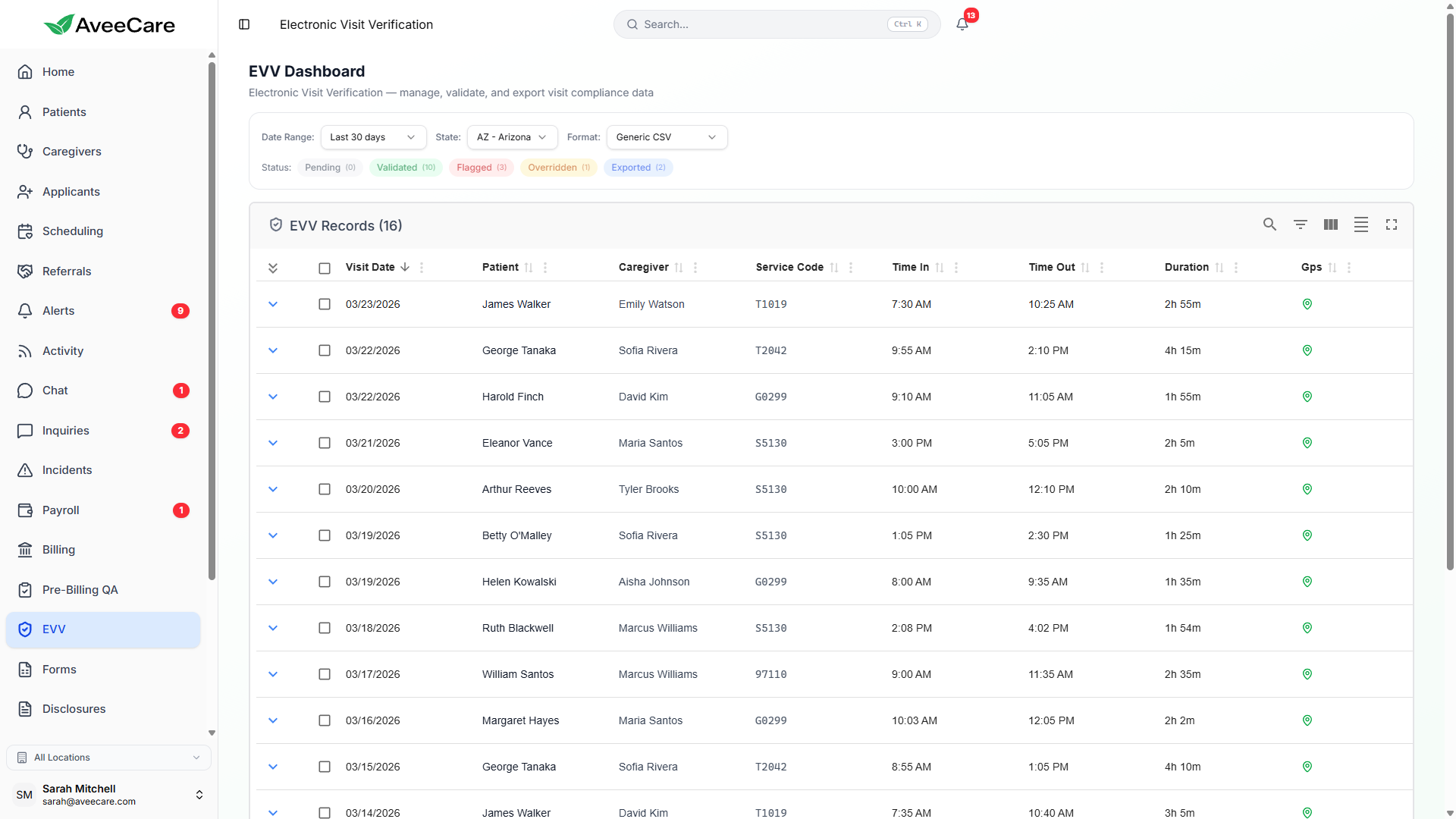The width and height of the screenshot is (1456, 819).
Task: Open the Chat section showing one unread
Action: 53,391
